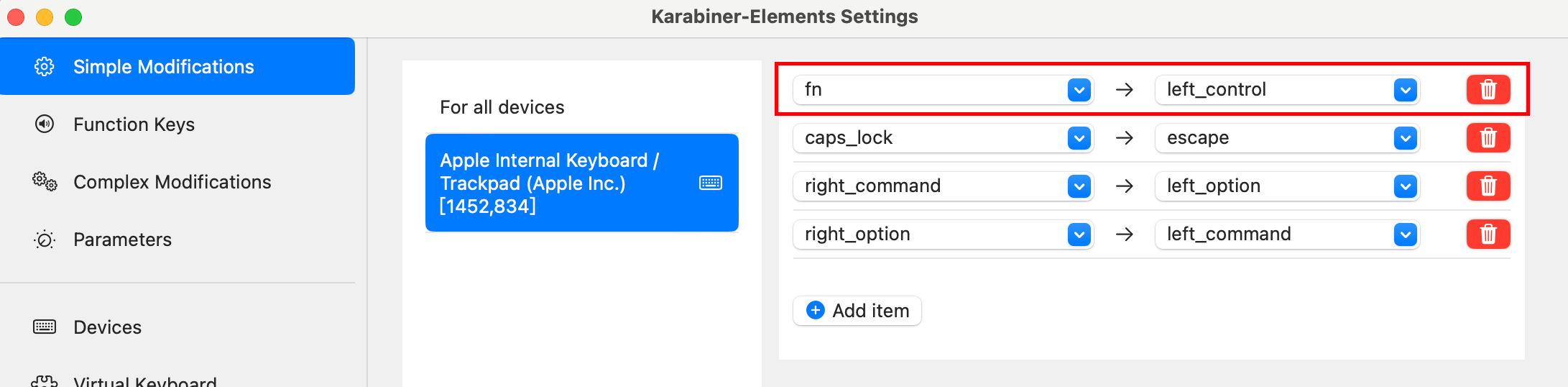The width and height of the screenshot is (1568, 387).
Task: Click the Function Keys speaker icon
Action: pos(45,124)
